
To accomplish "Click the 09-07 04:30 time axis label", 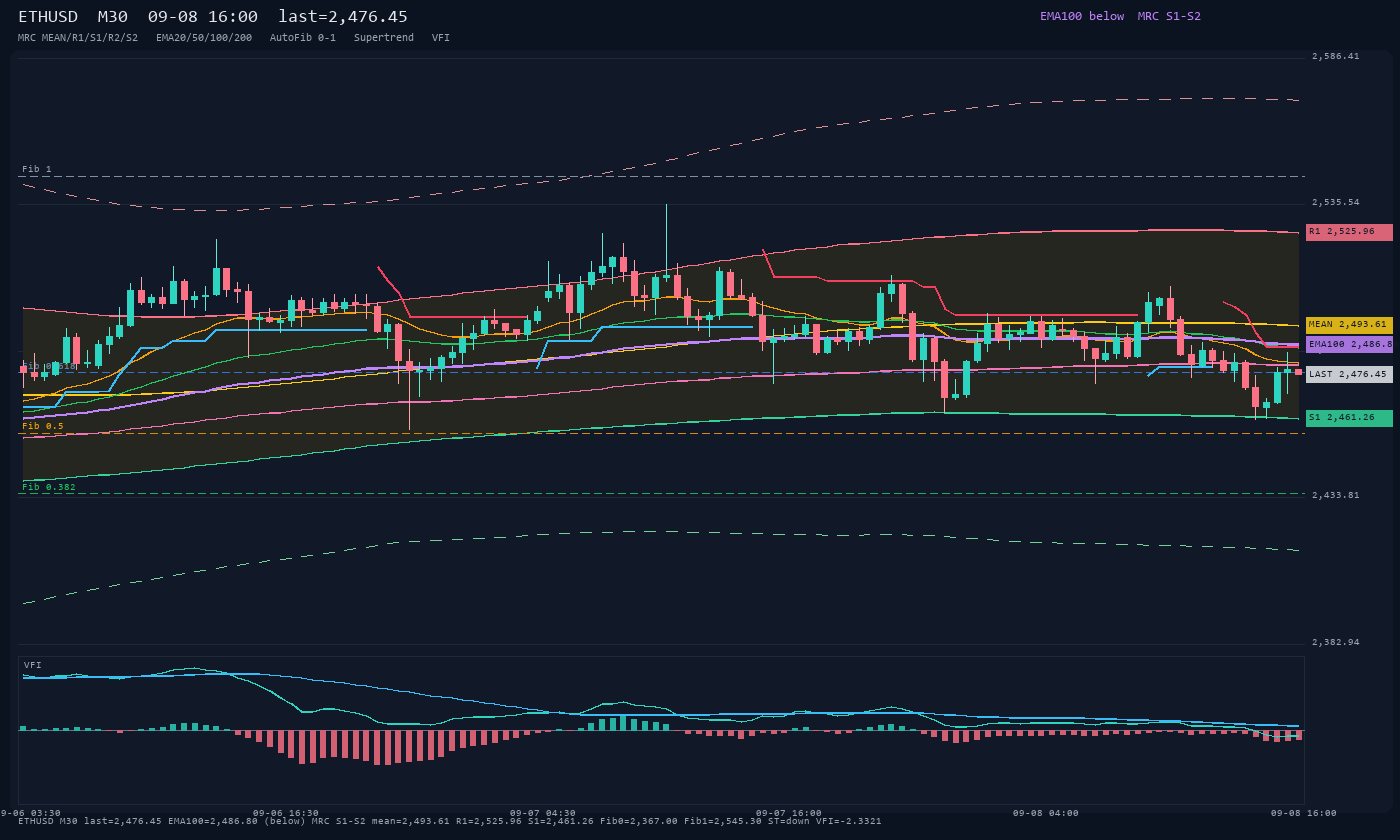I will point(543,814).
